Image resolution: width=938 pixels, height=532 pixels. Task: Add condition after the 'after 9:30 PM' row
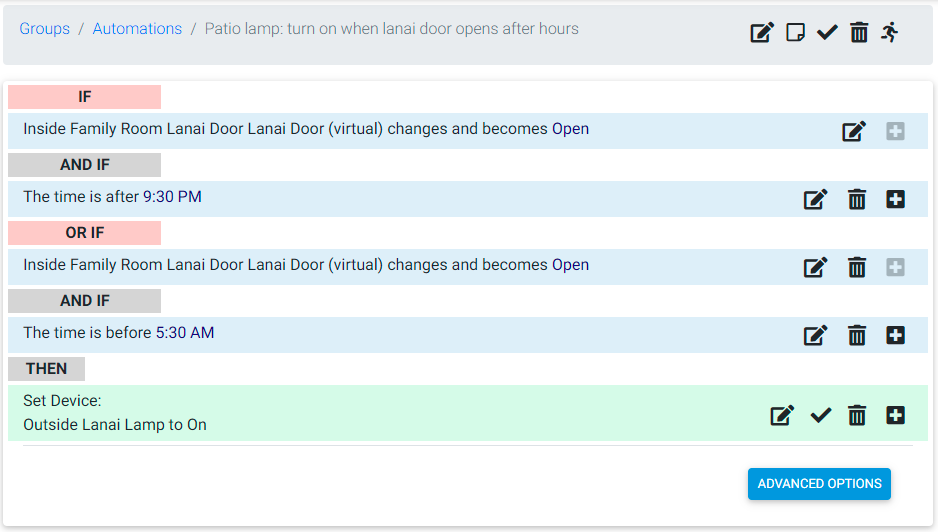point(895,199)
